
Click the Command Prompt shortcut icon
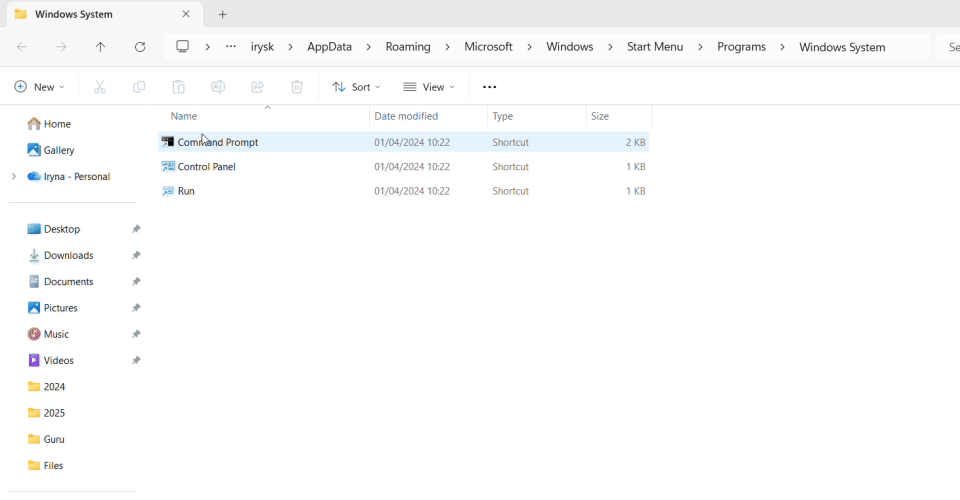(168, 142)
